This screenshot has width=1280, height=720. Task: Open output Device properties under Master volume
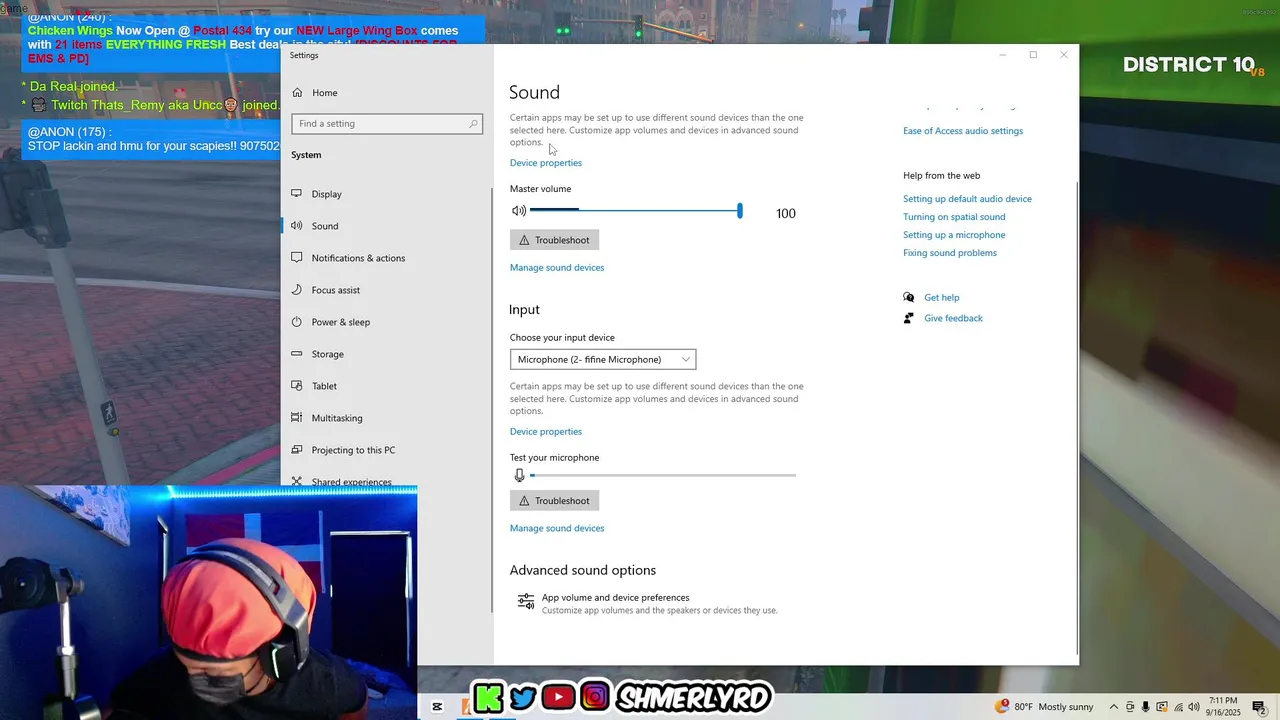(x=546, y=163)
